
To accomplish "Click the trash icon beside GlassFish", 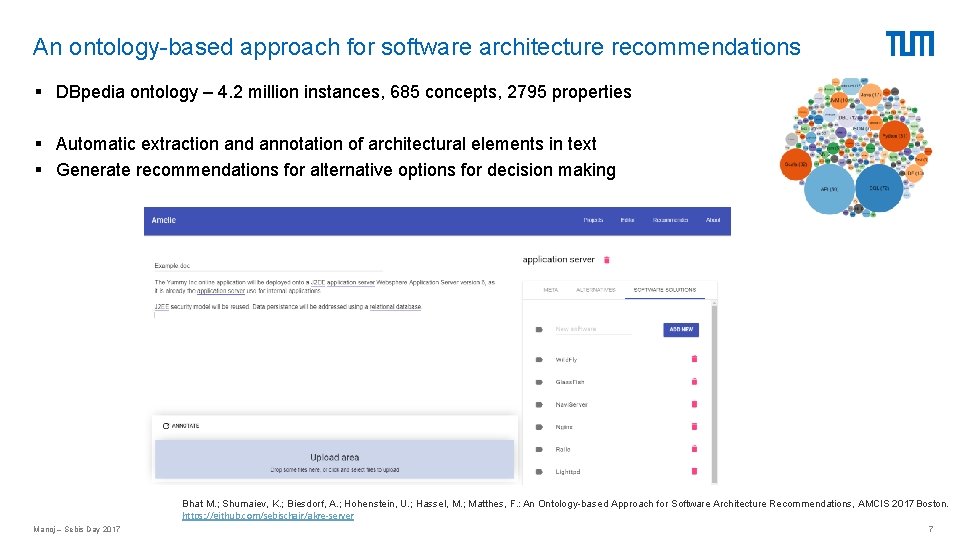I will pyautogui.click(x=694, y=381).
